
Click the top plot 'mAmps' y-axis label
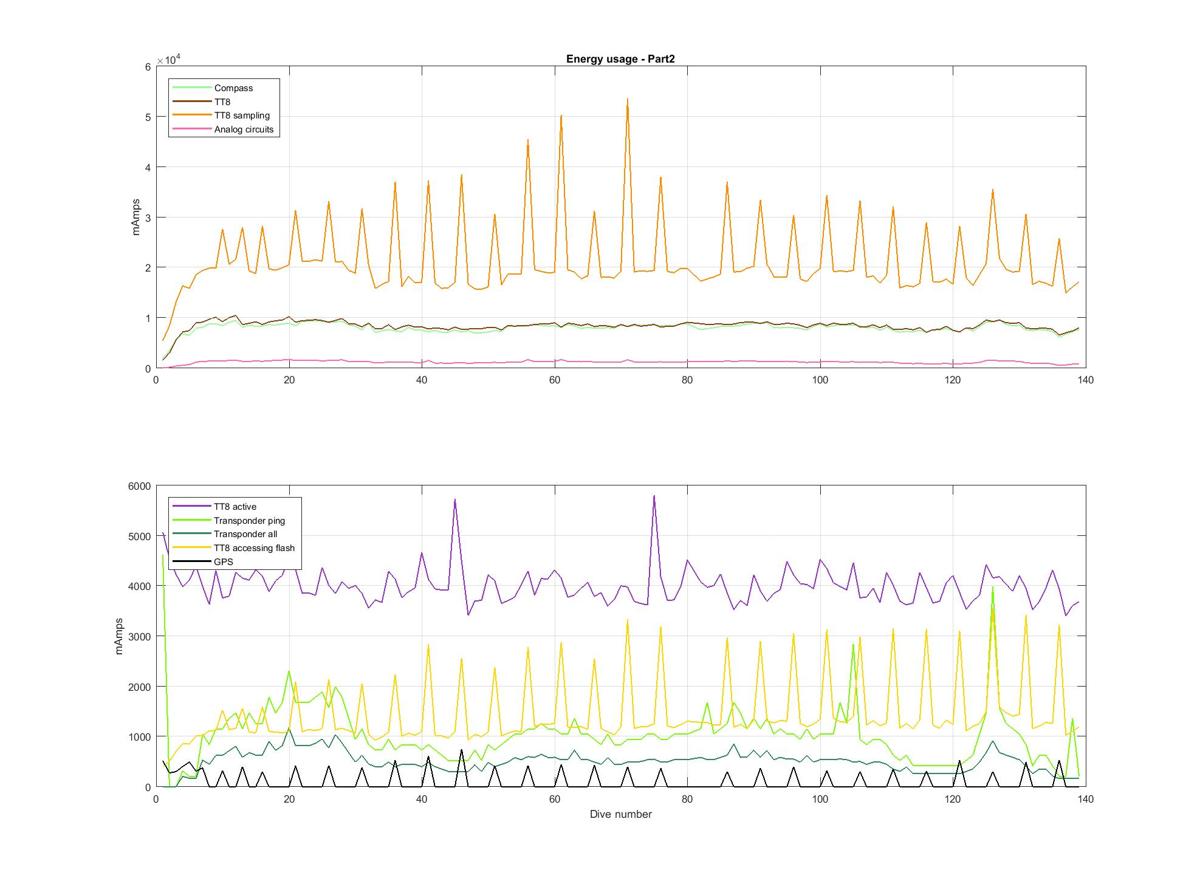pyautogui.click(x=136, y=217)
